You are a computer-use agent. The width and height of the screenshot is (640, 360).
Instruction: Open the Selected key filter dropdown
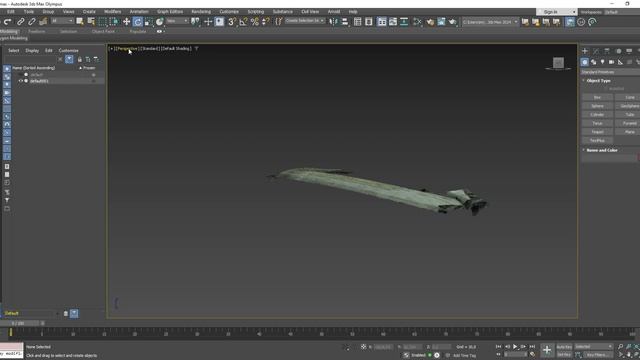point(593,347)
